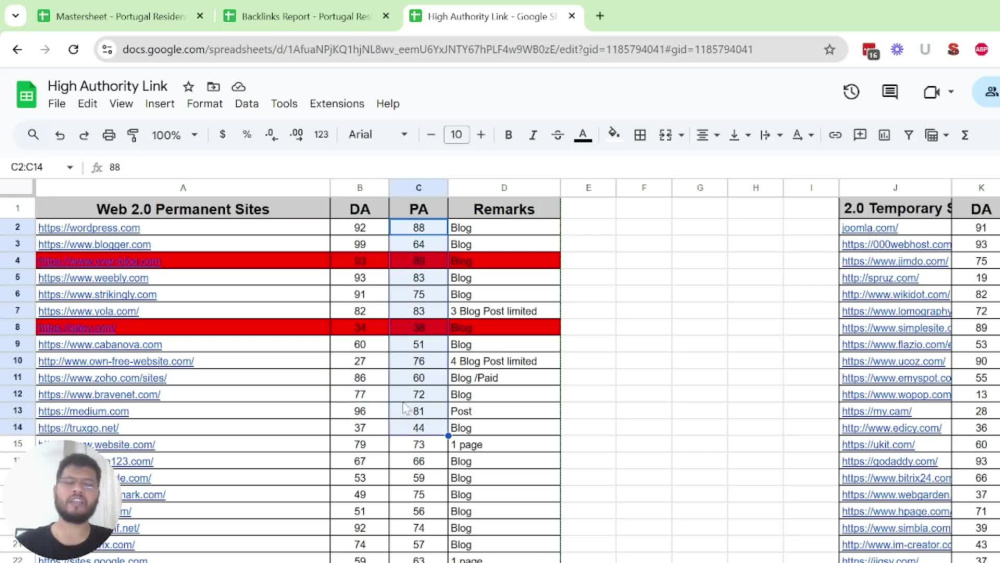Select the Remarks header cell

(504, 209)
